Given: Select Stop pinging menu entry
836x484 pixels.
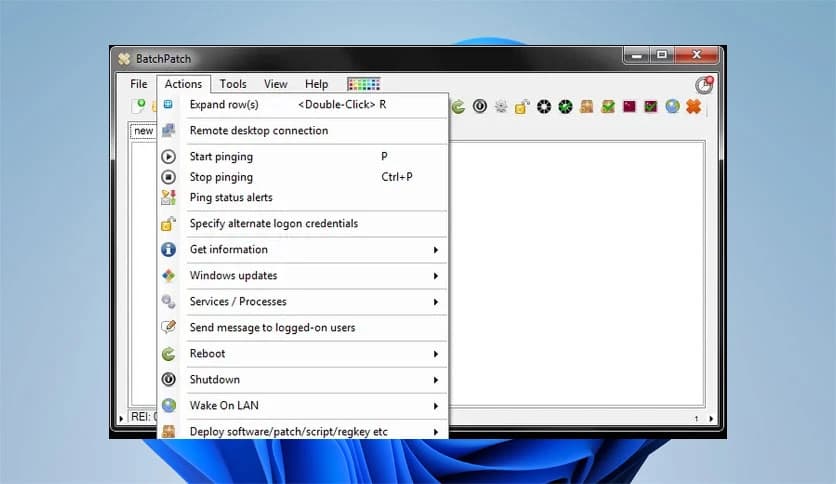Looking at the screenshot, I should [x=221, y=177].
